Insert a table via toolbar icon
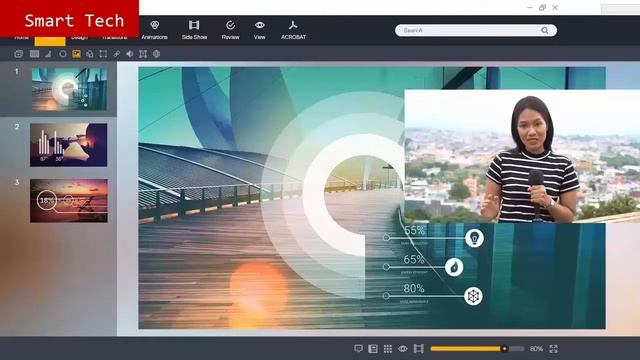 click(x=34, y=54)
